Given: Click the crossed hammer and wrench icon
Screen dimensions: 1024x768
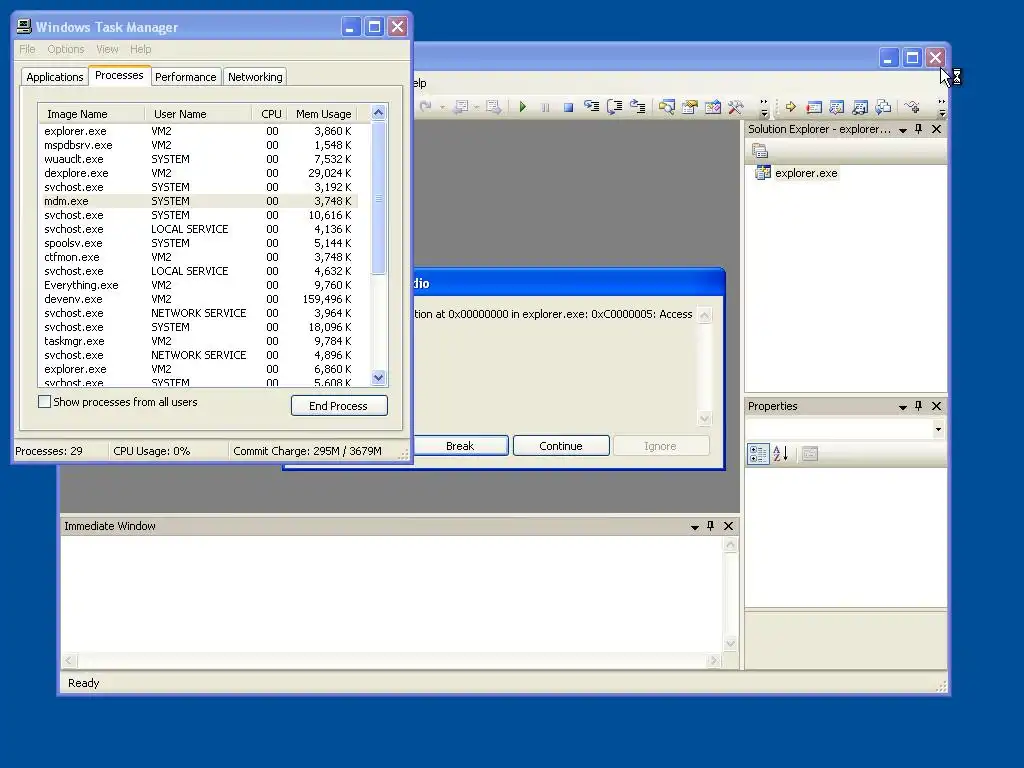Looking at the screenshot, I should click(x=736, y=106).
